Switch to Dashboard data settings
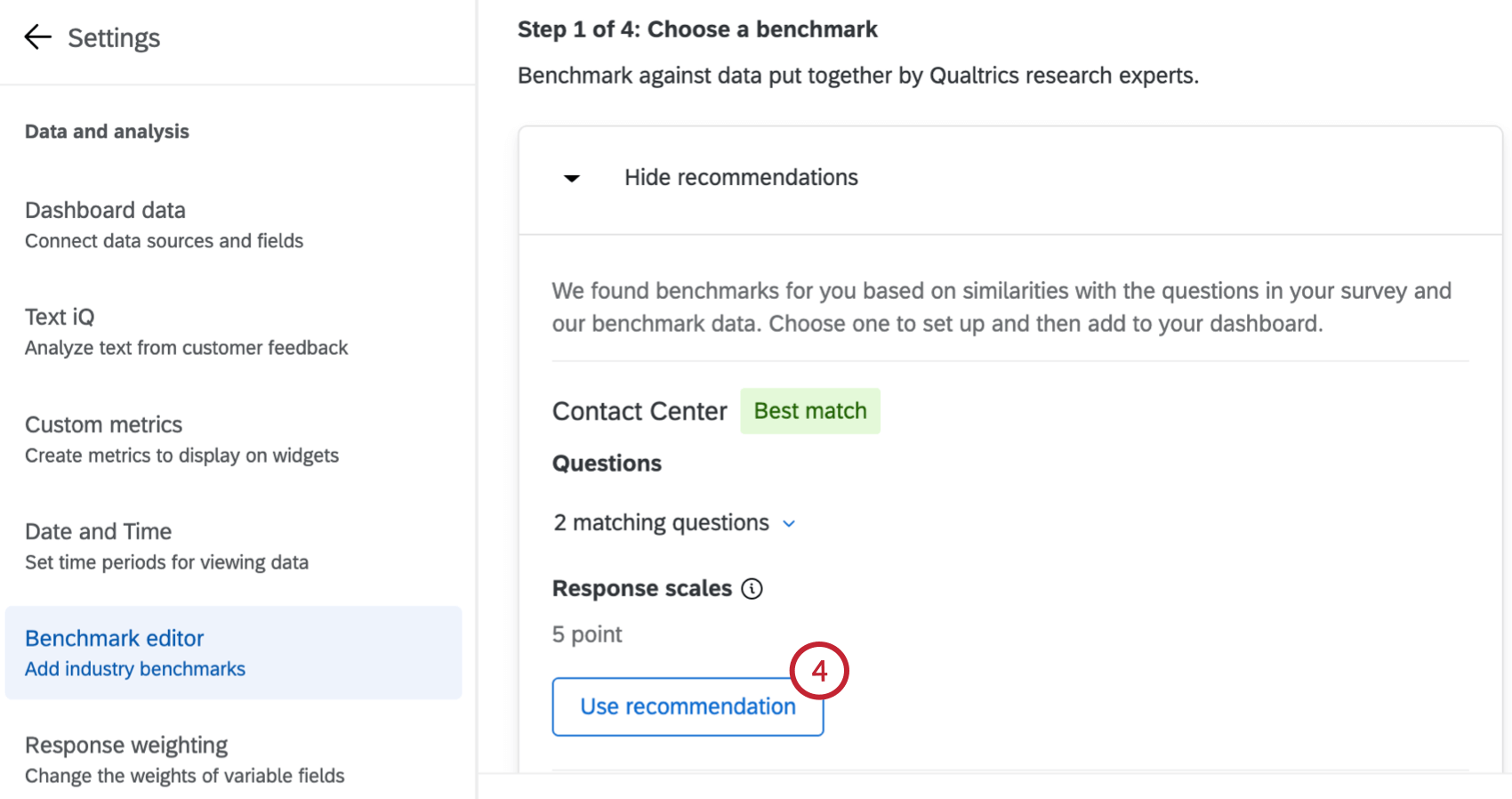 [x=105, y=210]
